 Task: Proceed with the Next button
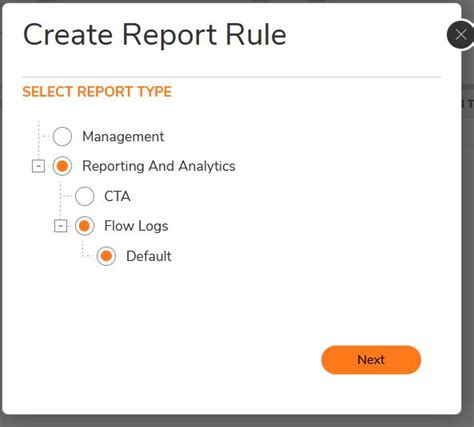coord(371,360)
